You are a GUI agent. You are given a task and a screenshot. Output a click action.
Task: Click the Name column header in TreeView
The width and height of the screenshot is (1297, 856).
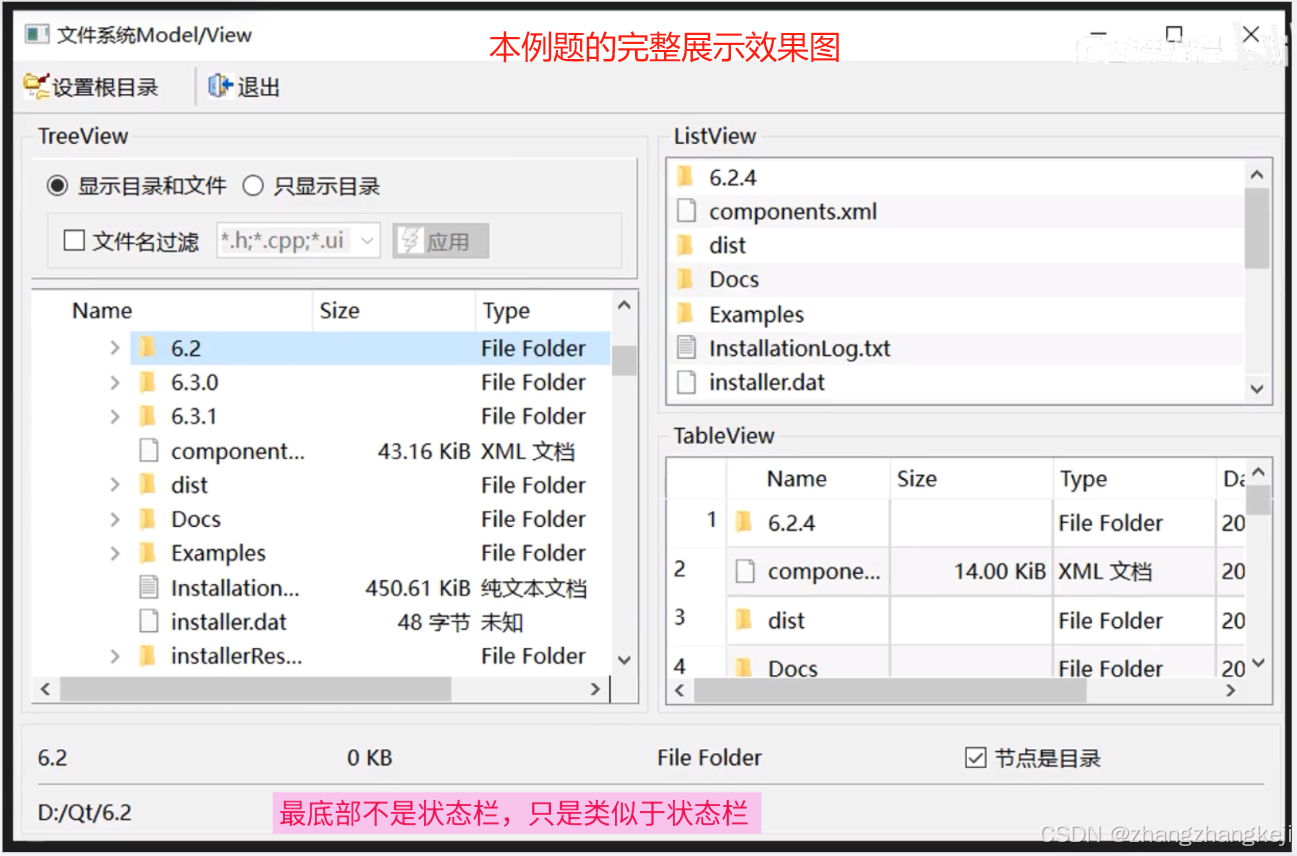102,310
